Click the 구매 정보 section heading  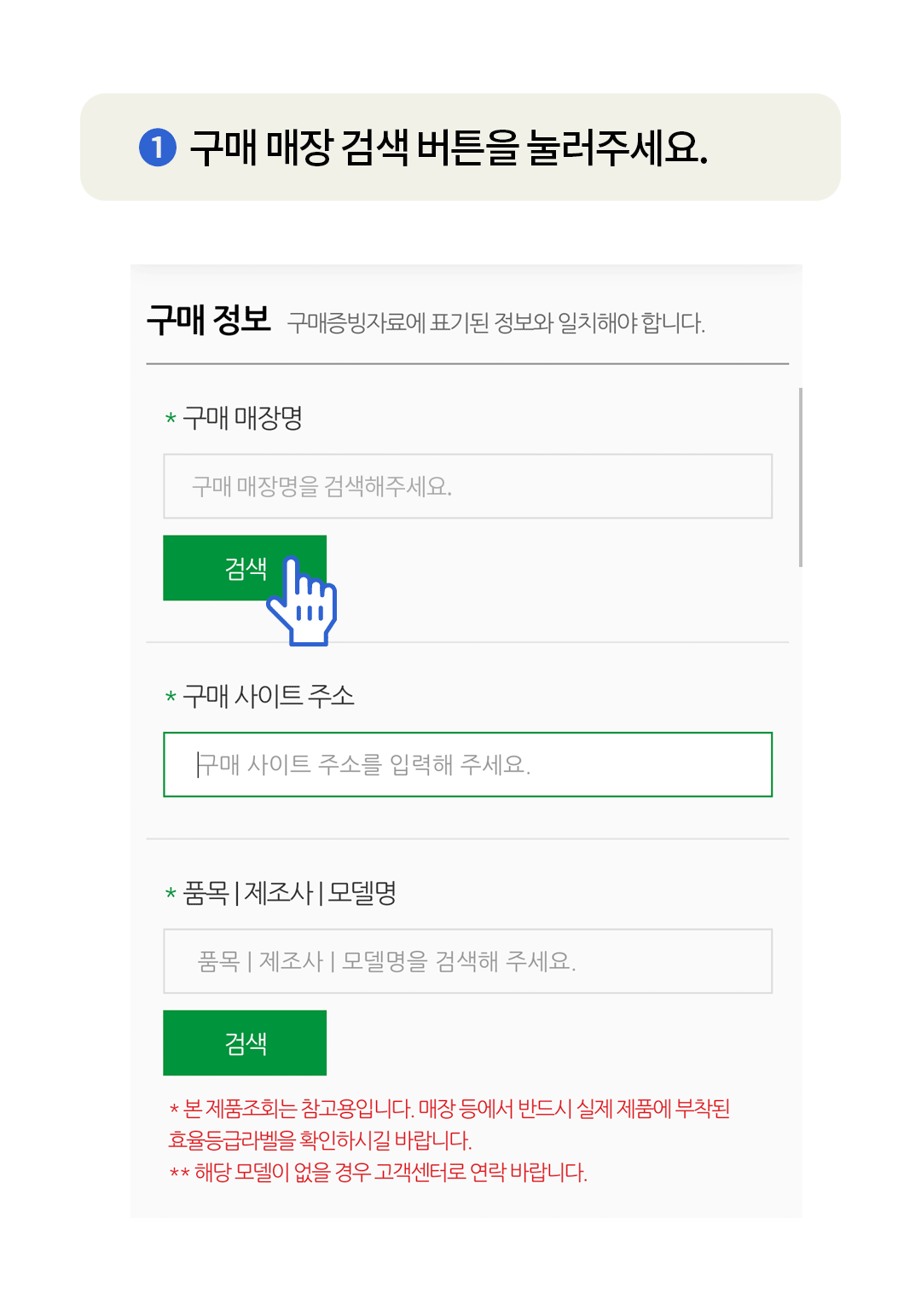[209, 321]
